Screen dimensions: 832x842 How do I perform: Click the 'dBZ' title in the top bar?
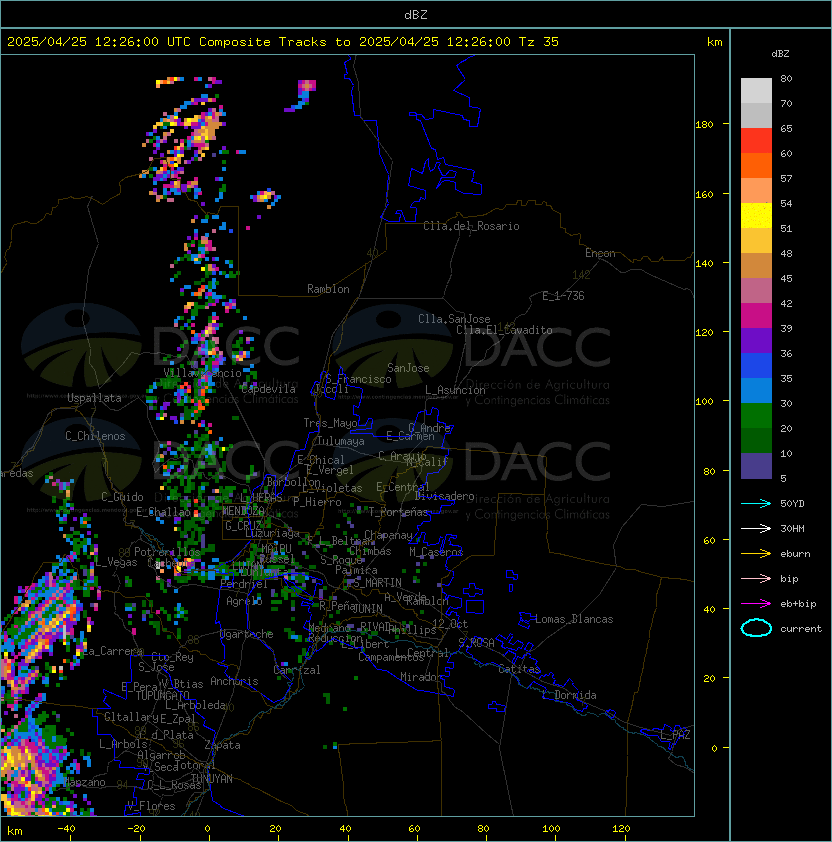pyautogui.click(x=416, y=15)
